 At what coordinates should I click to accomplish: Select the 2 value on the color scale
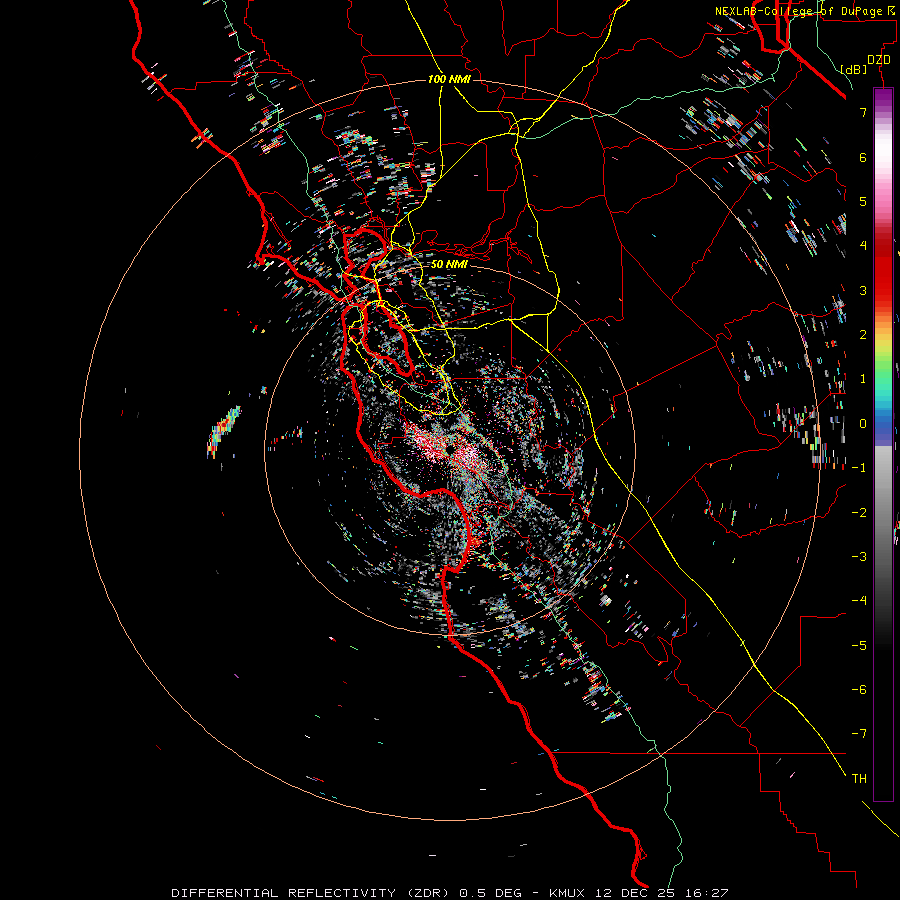[863, 335]
